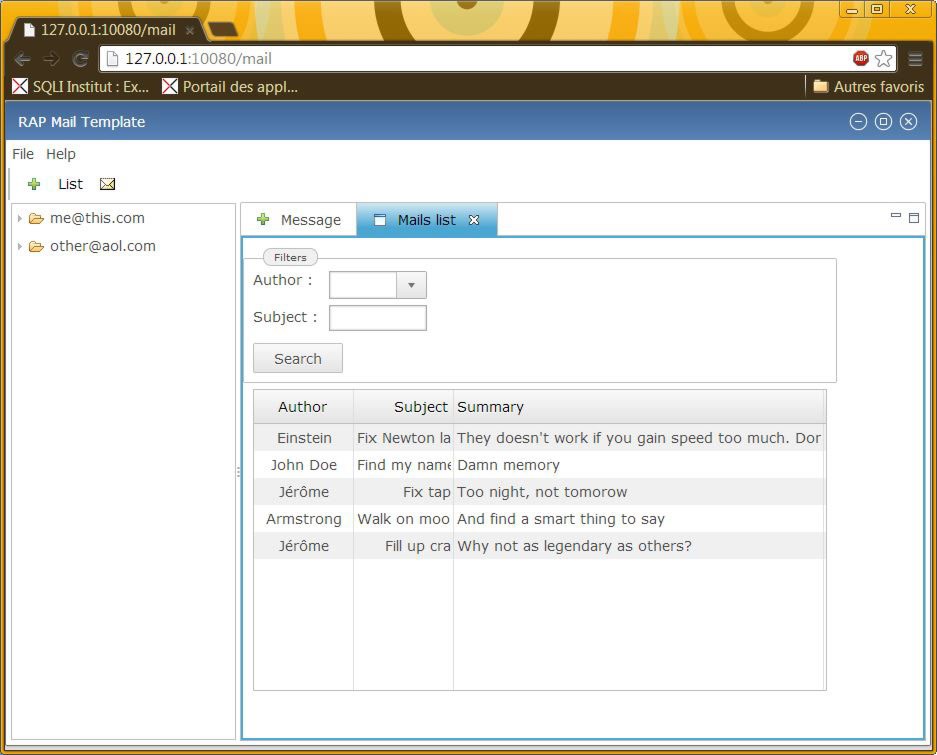This screenshot has height=755, width=937.
Task: Reload the page with refresh icon
Action: click(80, 59)
